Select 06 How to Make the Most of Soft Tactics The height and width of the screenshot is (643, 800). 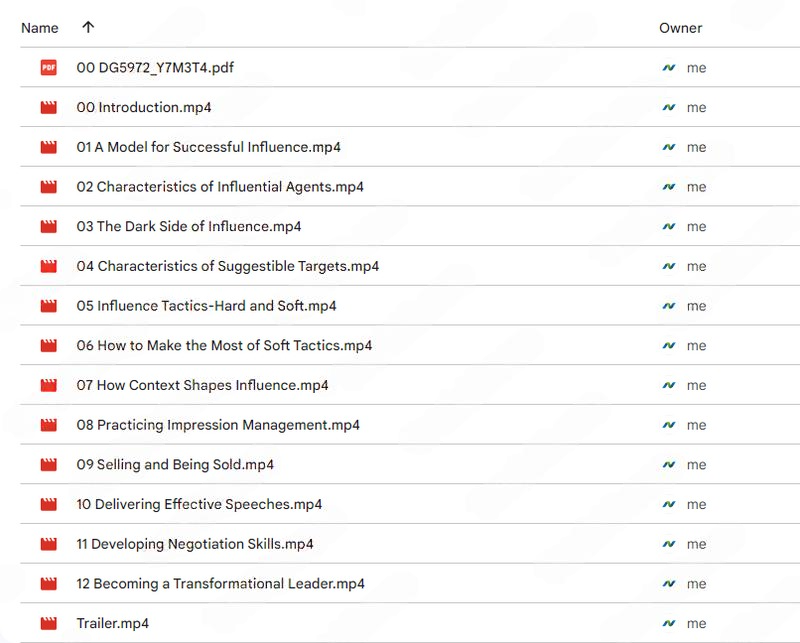[x=224, y=345]
